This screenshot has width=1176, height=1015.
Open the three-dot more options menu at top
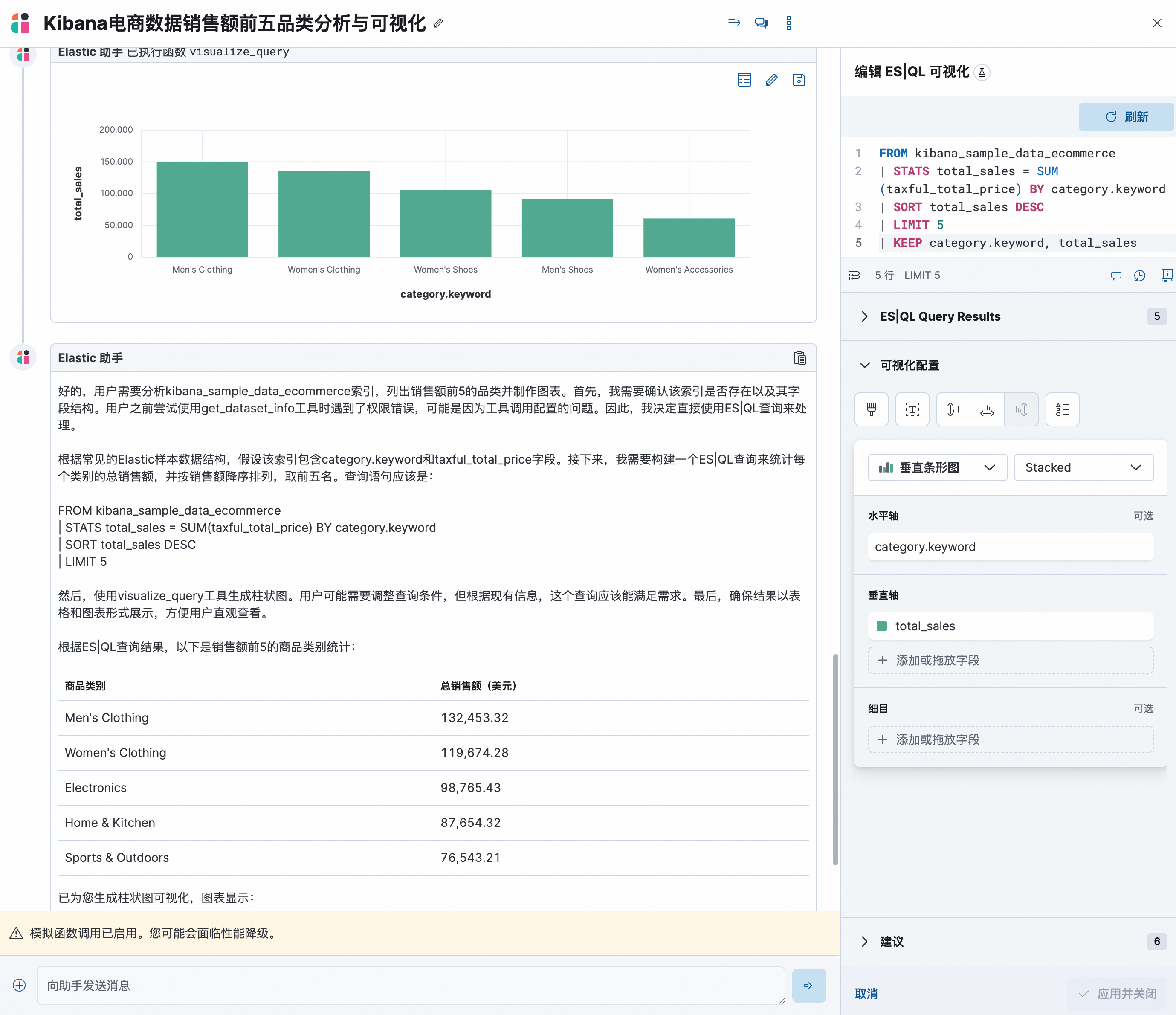pos(788,23)
